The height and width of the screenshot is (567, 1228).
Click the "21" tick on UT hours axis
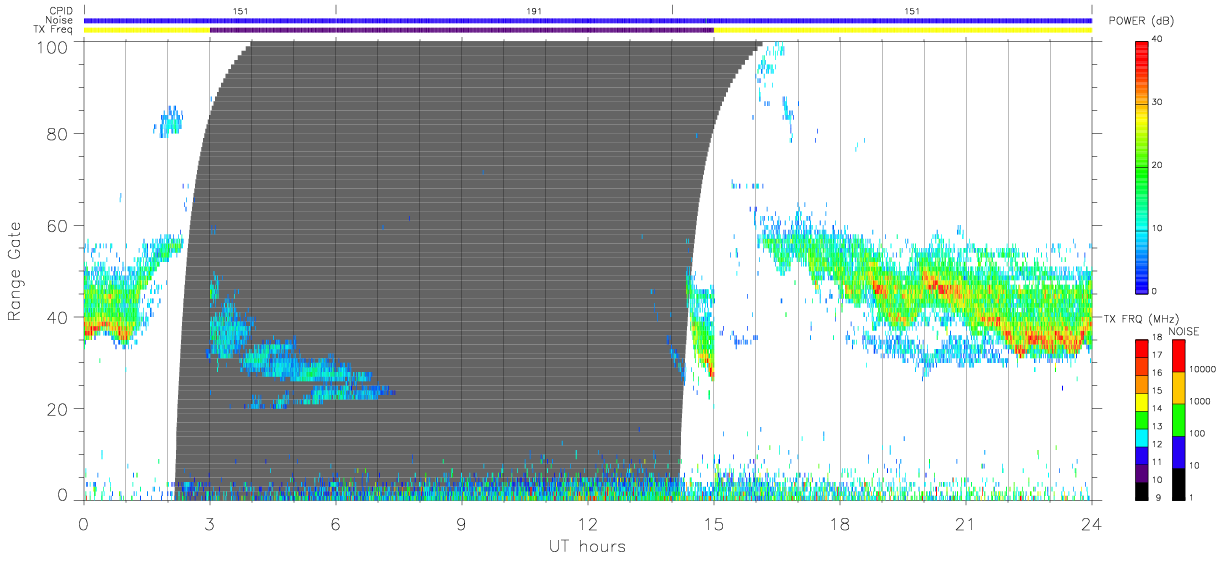966,523
